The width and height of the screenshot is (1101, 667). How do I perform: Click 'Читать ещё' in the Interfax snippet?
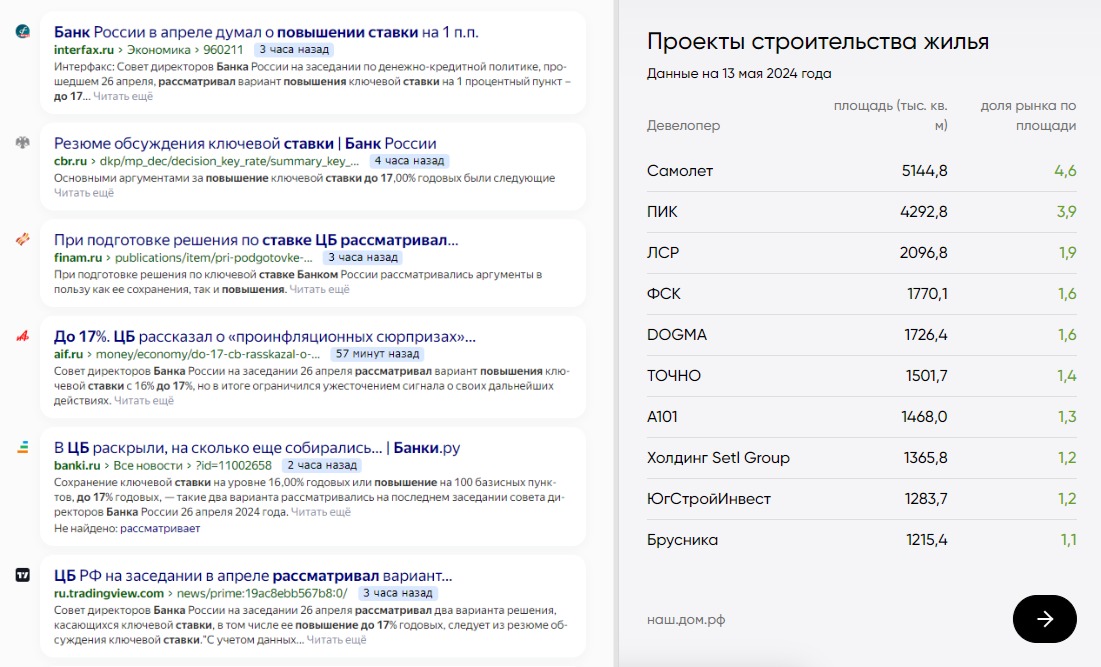(123, 96)
